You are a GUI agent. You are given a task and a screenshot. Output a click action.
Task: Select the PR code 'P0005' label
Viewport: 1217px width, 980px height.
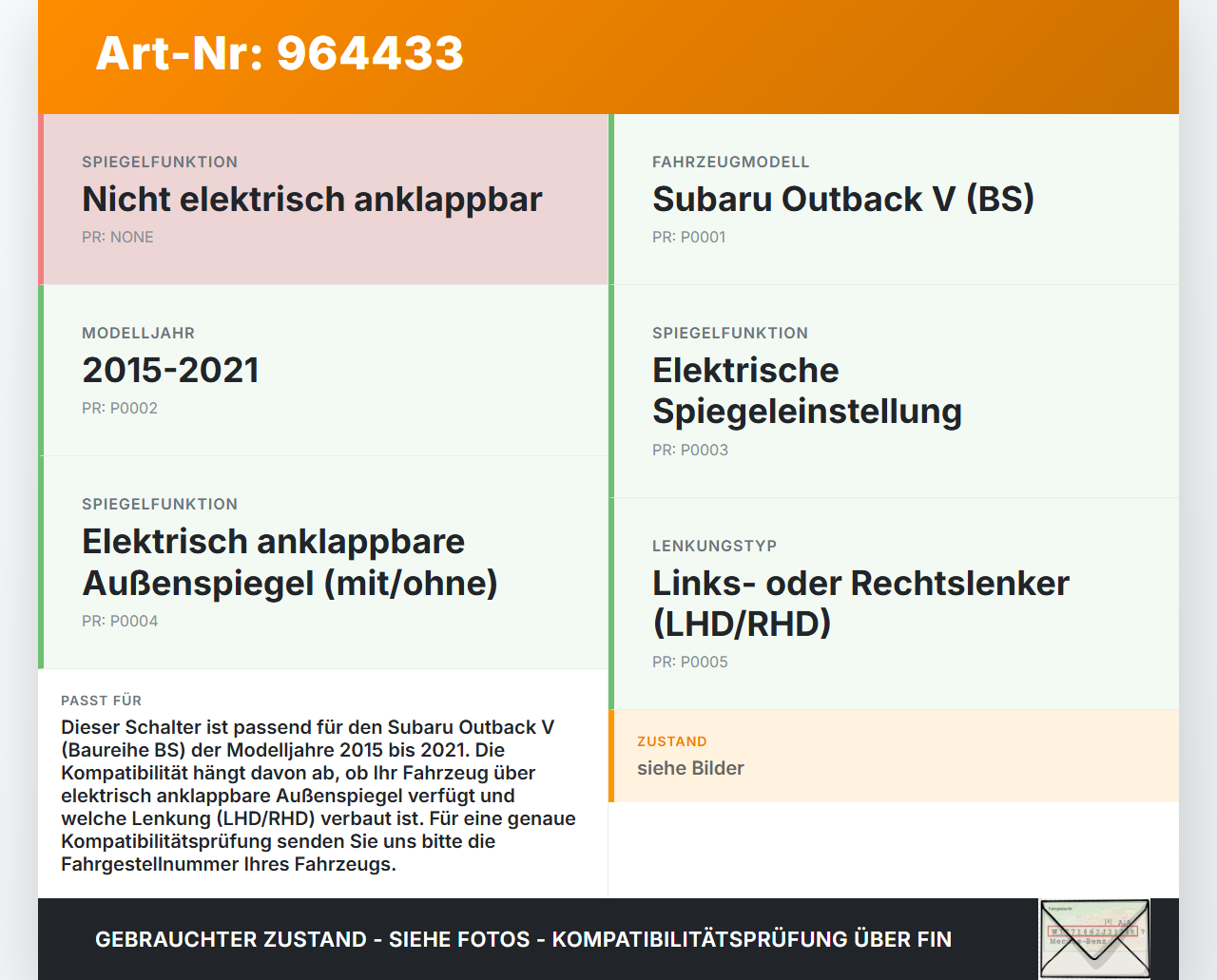coord(690,662)
